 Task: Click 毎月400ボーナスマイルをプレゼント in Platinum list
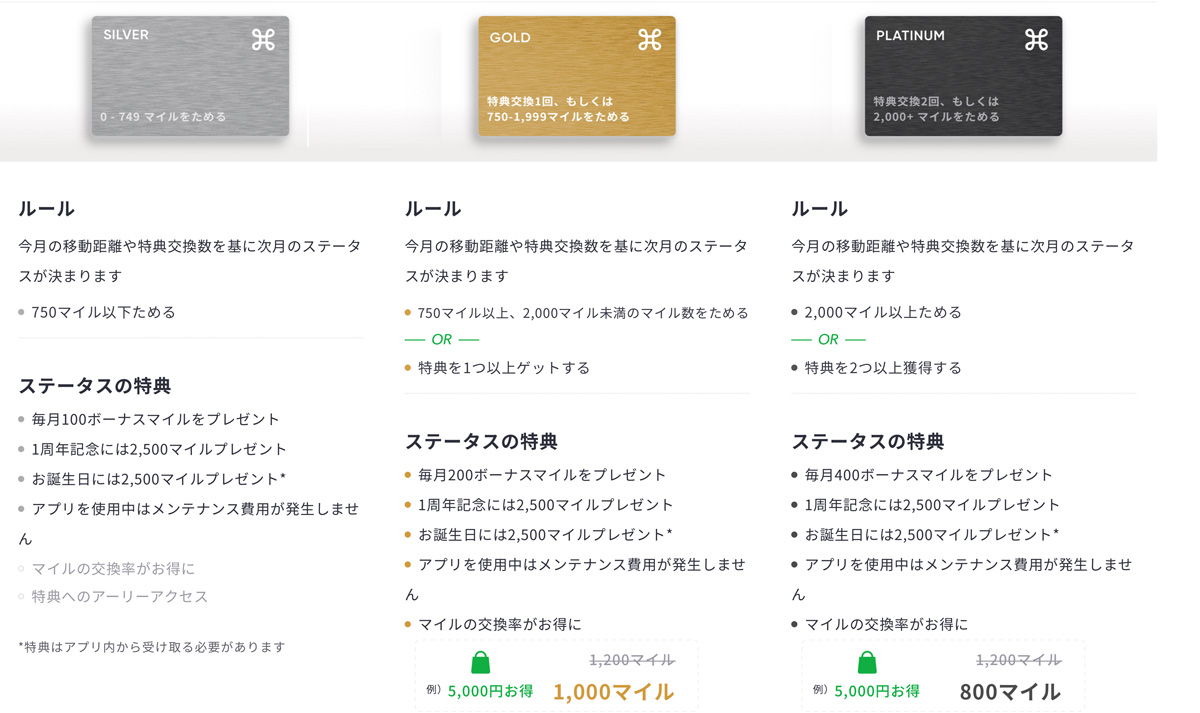928,475
